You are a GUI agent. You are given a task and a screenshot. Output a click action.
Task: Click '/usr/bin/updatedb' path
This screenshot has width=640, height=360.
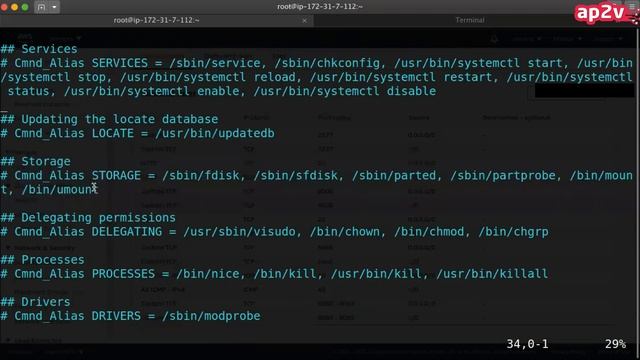coord(215,133)
